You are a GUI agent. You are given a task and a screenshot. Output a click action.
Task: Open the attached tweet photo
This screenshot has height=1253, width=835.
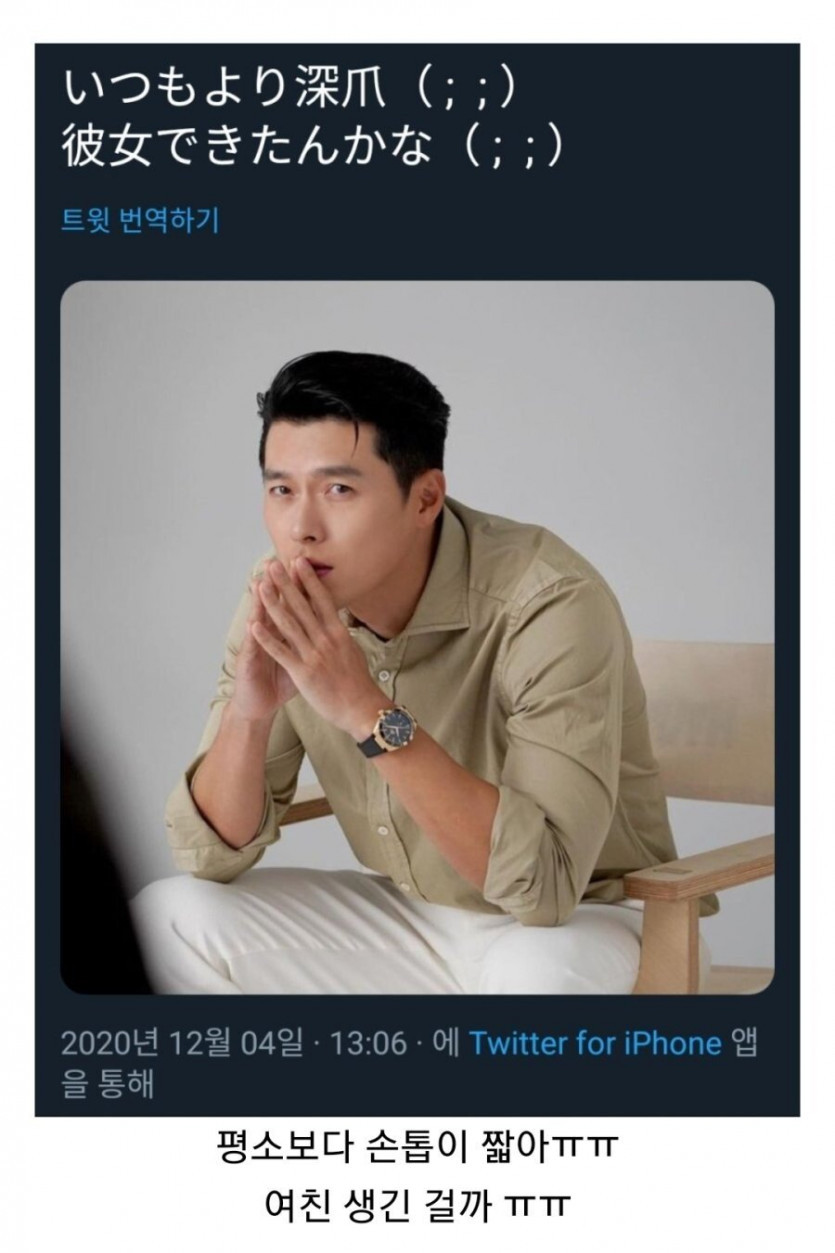click(x=417, y=637)
